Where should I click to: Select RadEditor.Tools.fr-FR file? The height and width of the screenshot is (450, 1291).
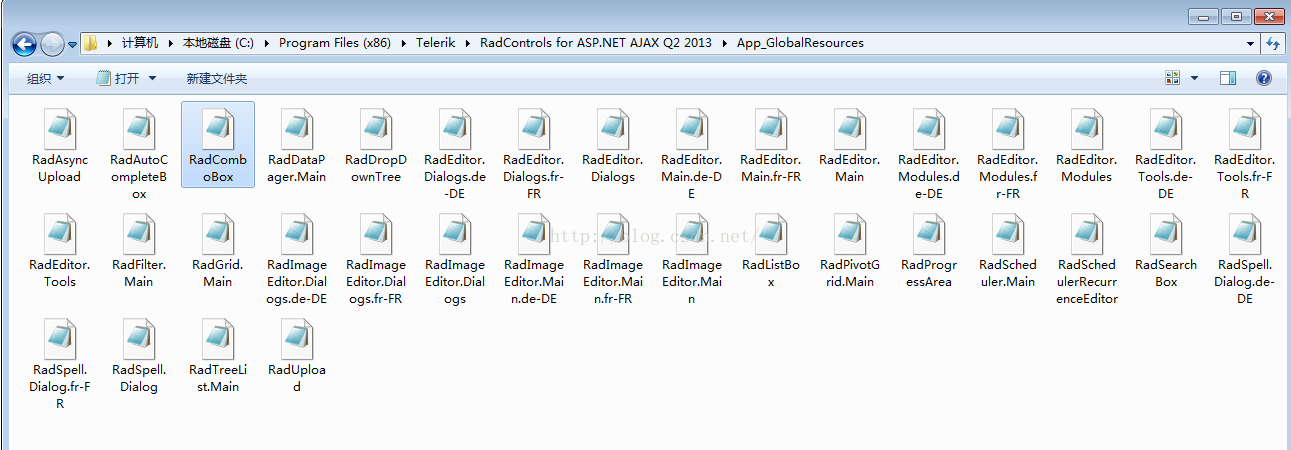pyautogui.click(x=1245, y=153)
